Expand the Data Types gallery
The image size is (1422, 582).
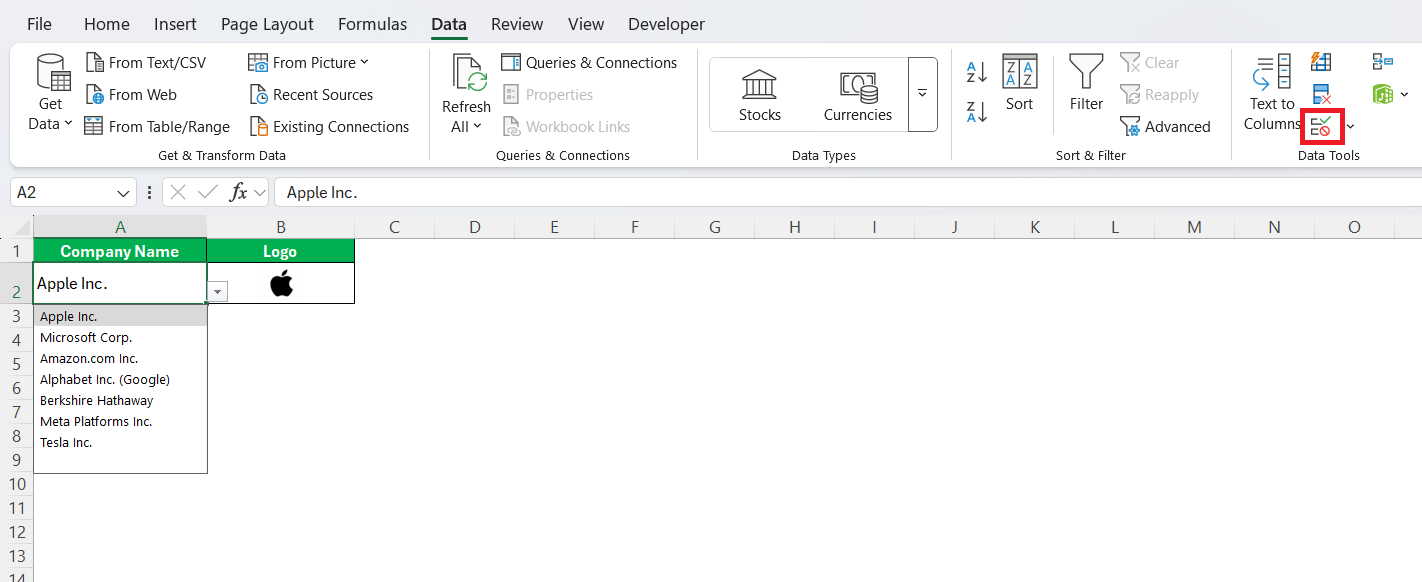[922, 94]
